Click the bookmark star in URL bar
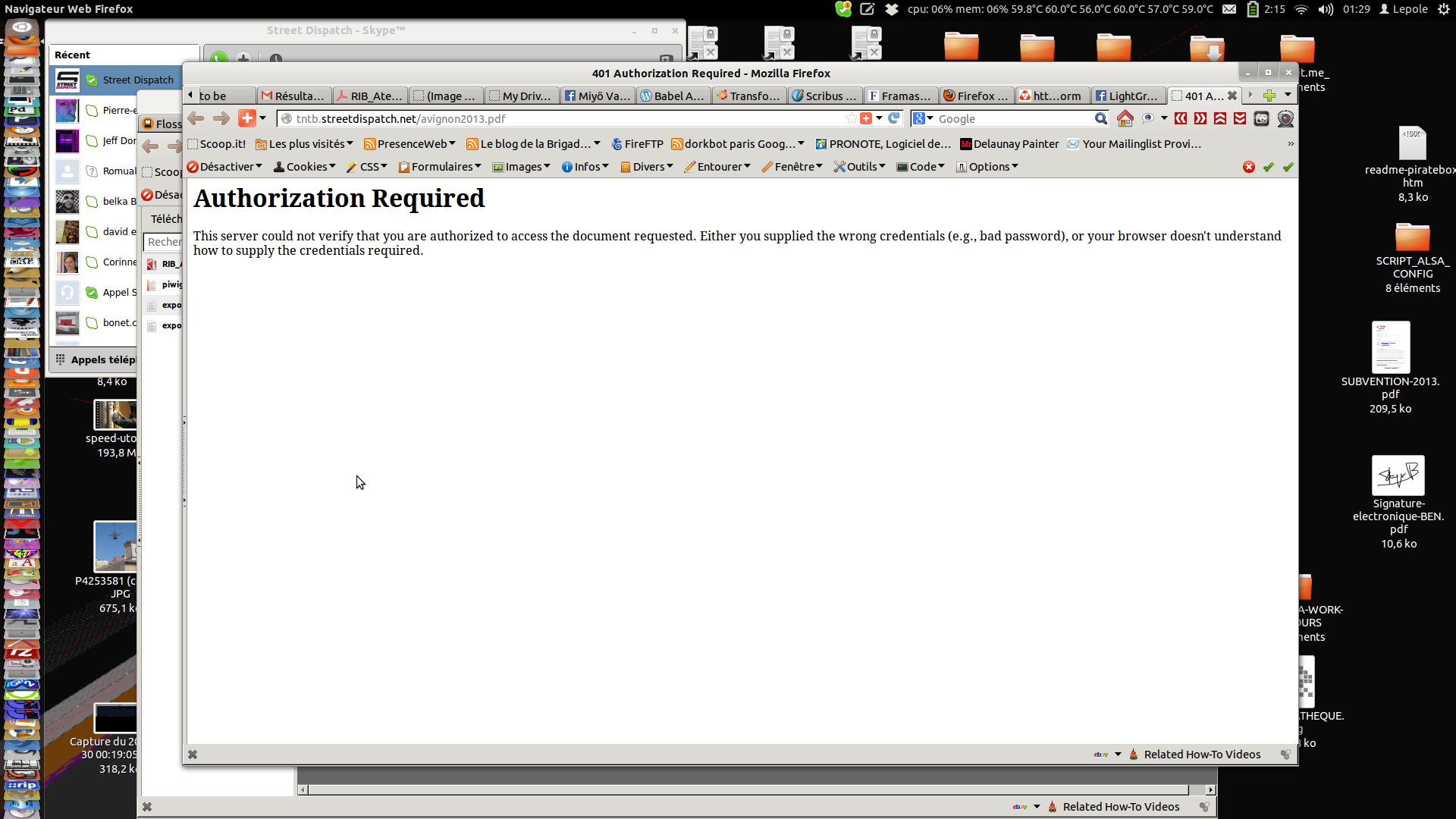The width and height of the screenshot is (1456, 819). pos(851,118)
